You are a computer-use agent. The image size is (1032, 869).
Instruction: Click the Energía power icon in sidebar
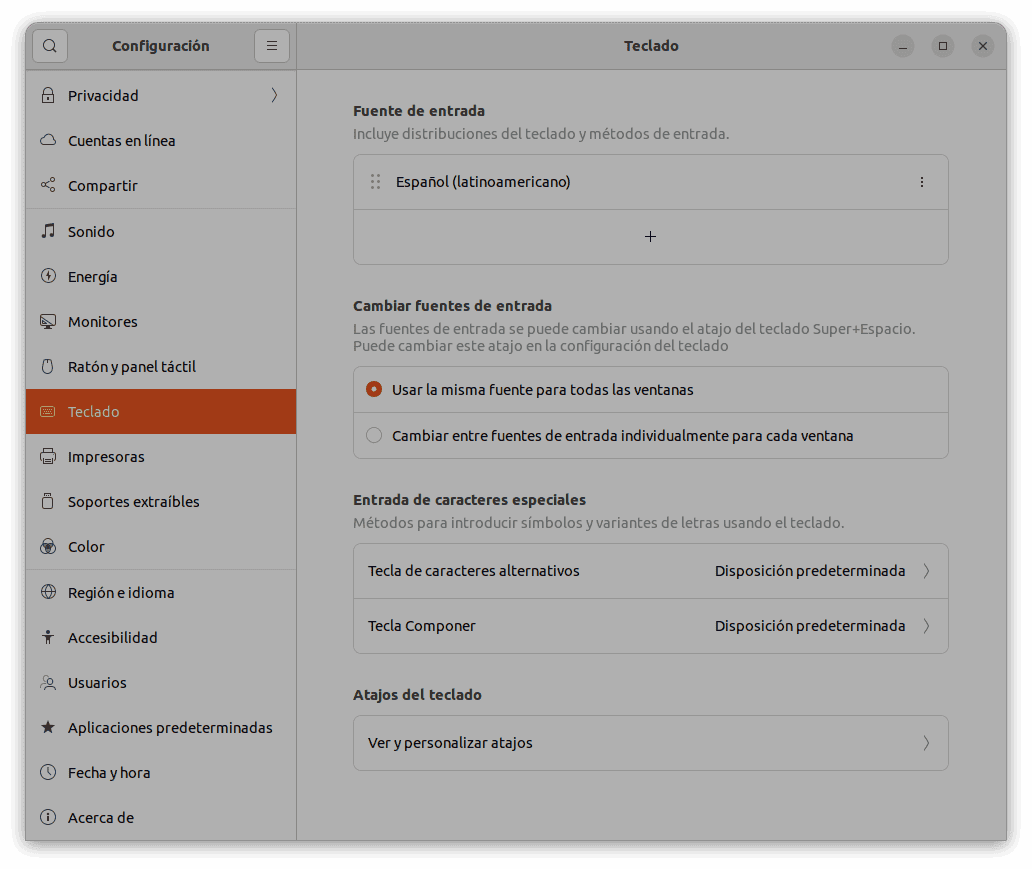46,276
